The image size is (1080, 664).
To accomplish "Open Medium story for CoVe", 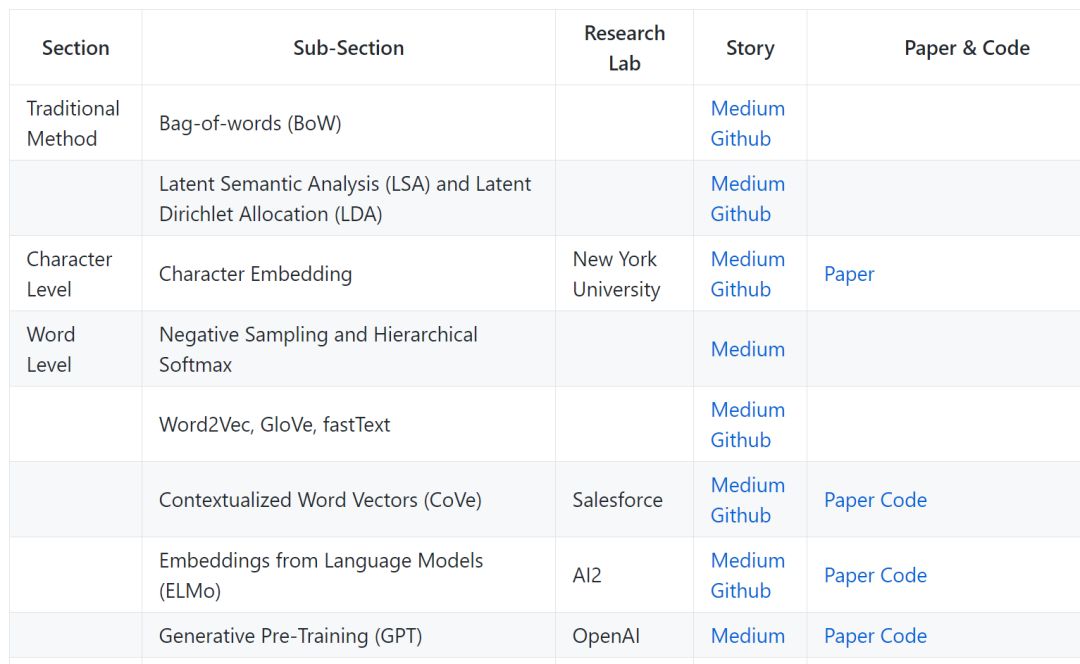I will pyautogui.click(x=747, y=485).
